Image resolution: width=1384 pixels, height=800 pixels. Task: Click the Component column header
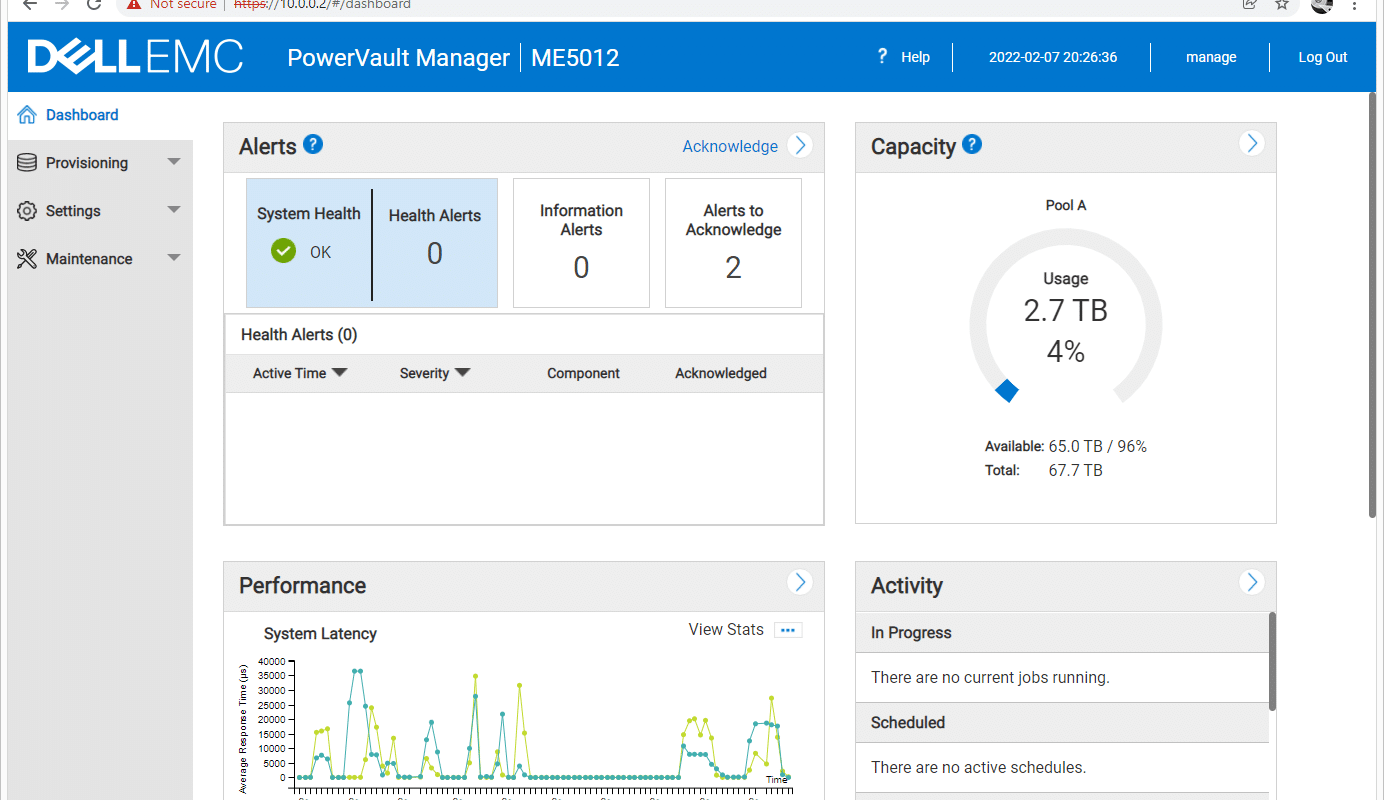[583, 373]
